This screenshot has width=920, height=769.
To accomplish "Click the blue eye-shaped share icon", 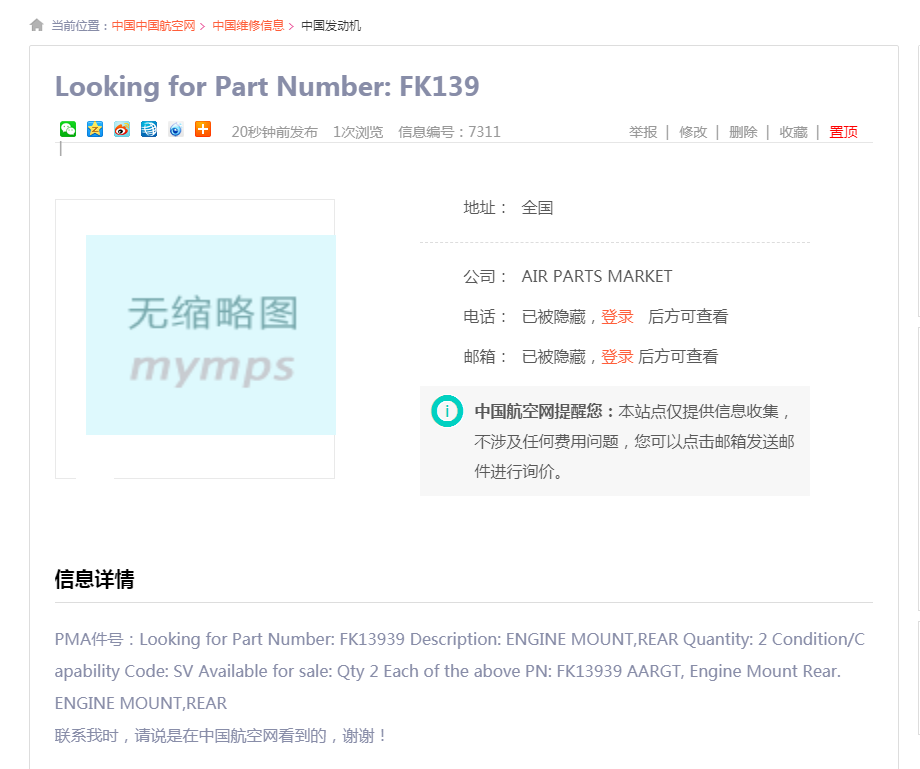I will pos(176,129).
